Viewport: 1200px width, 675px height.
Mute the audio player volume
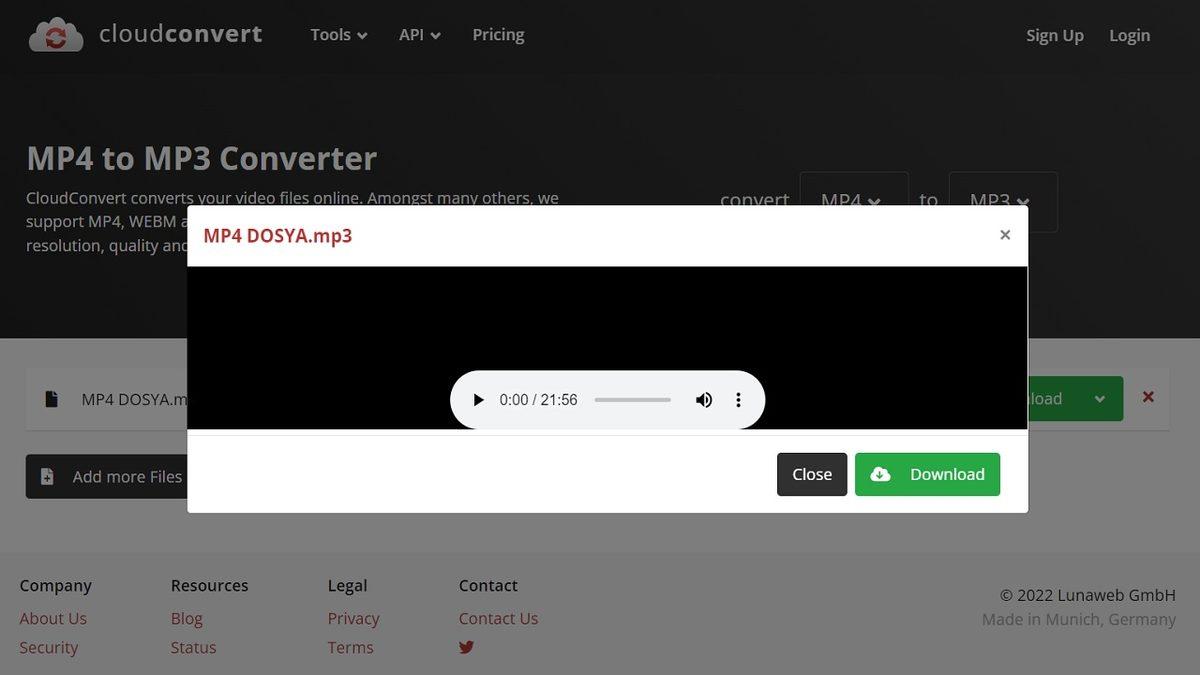704,400
